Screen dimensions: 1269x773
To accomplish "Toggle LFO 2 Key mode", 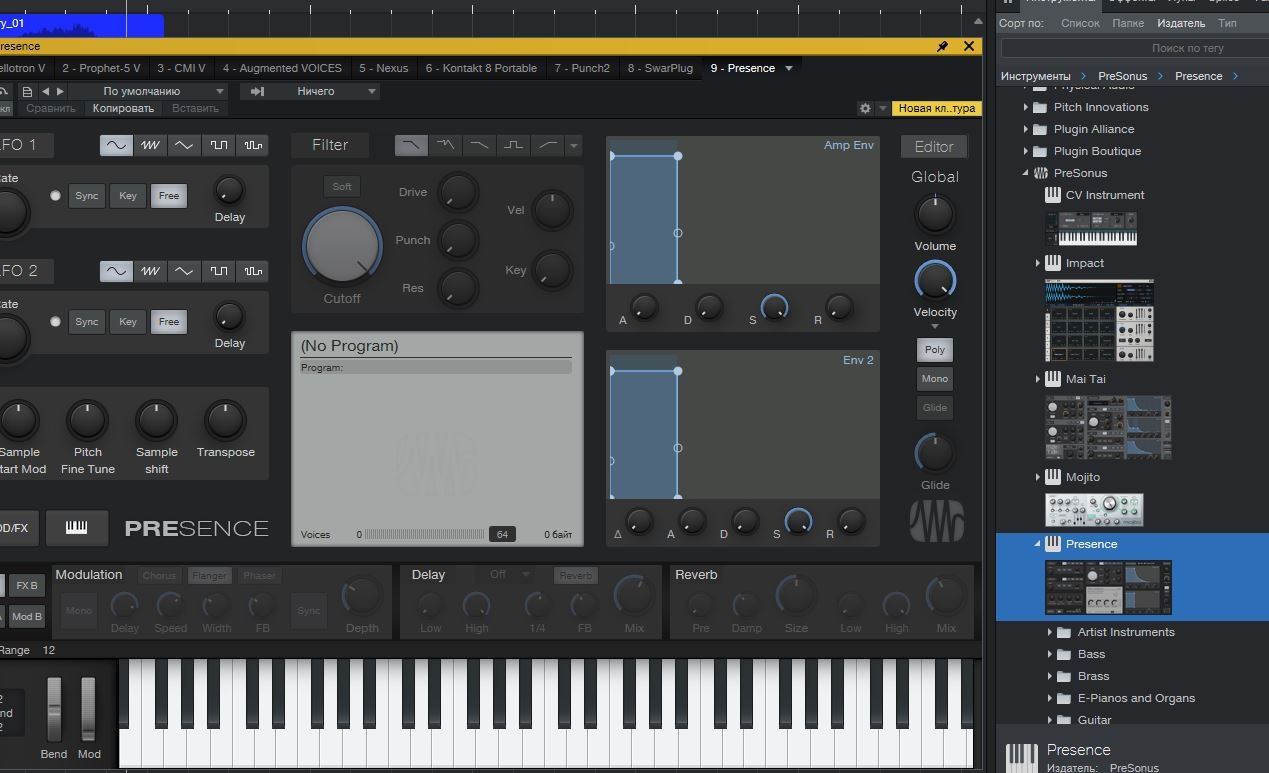I will [128, 322].
